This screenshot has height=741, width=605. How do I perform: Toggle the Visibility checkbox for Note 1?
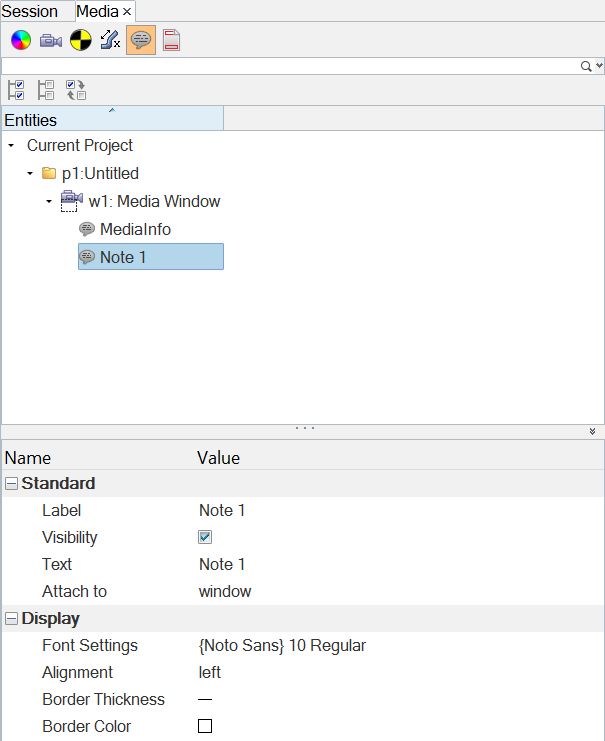click(x=205, y=537)
